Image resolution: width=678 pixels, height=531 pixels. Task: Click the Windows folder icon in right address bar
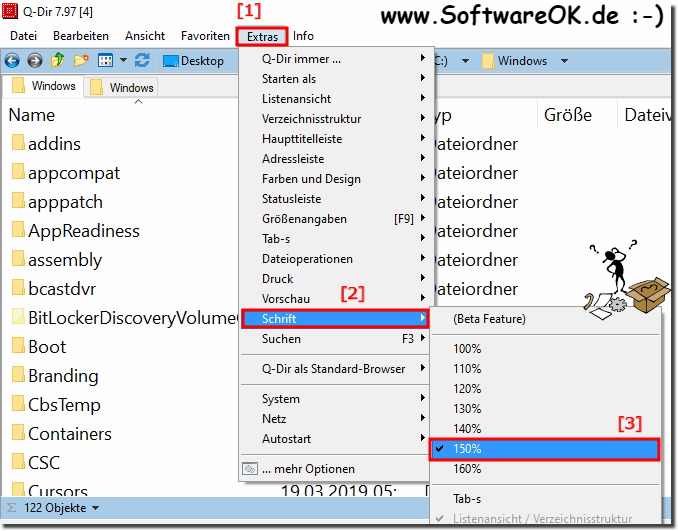(x=488, y=61)
